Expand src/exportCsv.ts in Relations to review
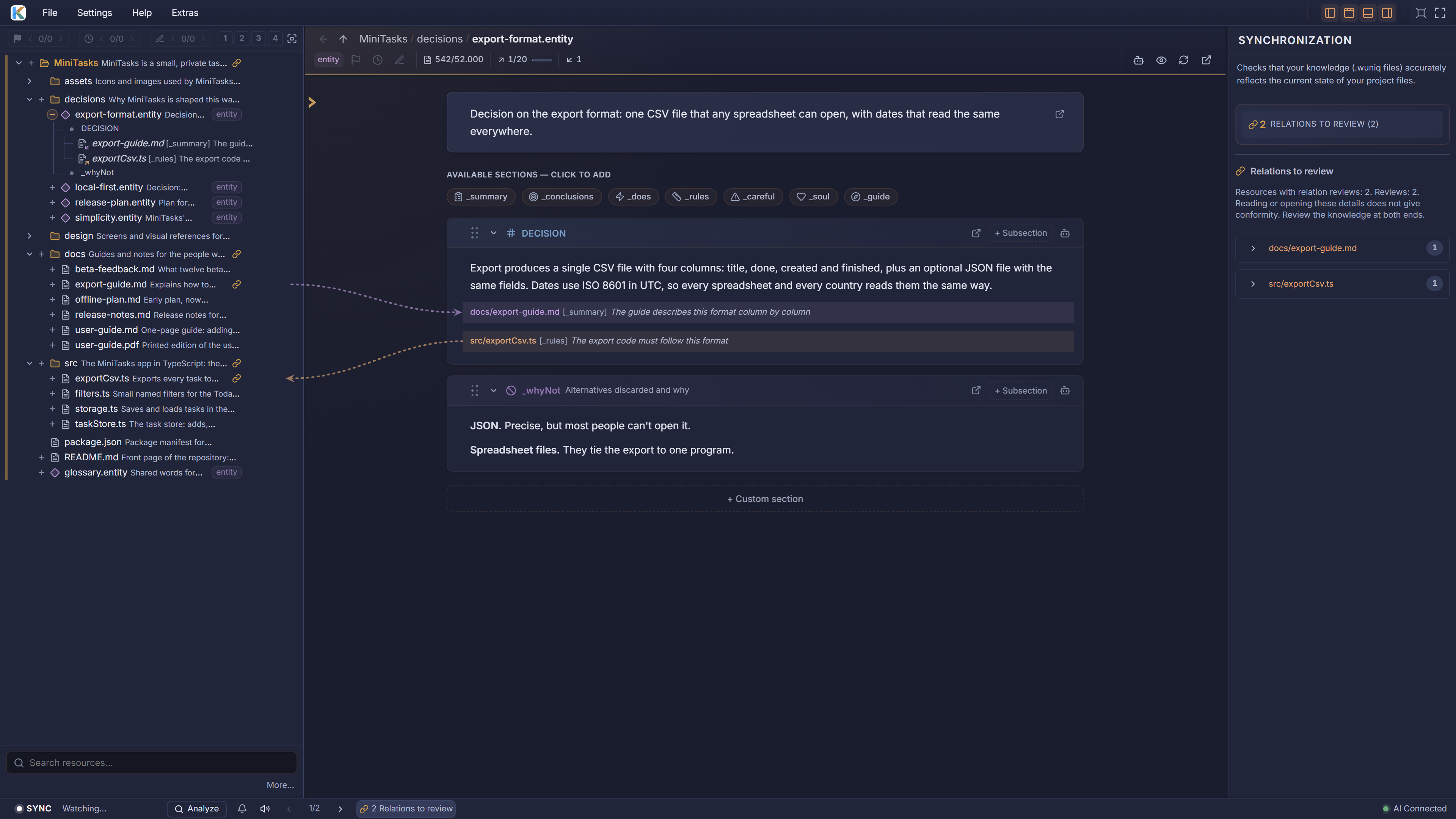The image size is (1456, 819). [1253, 284]
